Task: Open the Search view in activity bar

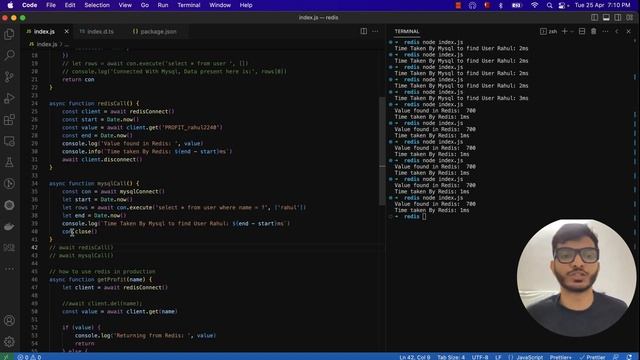Action: pyautogui.click(x=9, y=55)
